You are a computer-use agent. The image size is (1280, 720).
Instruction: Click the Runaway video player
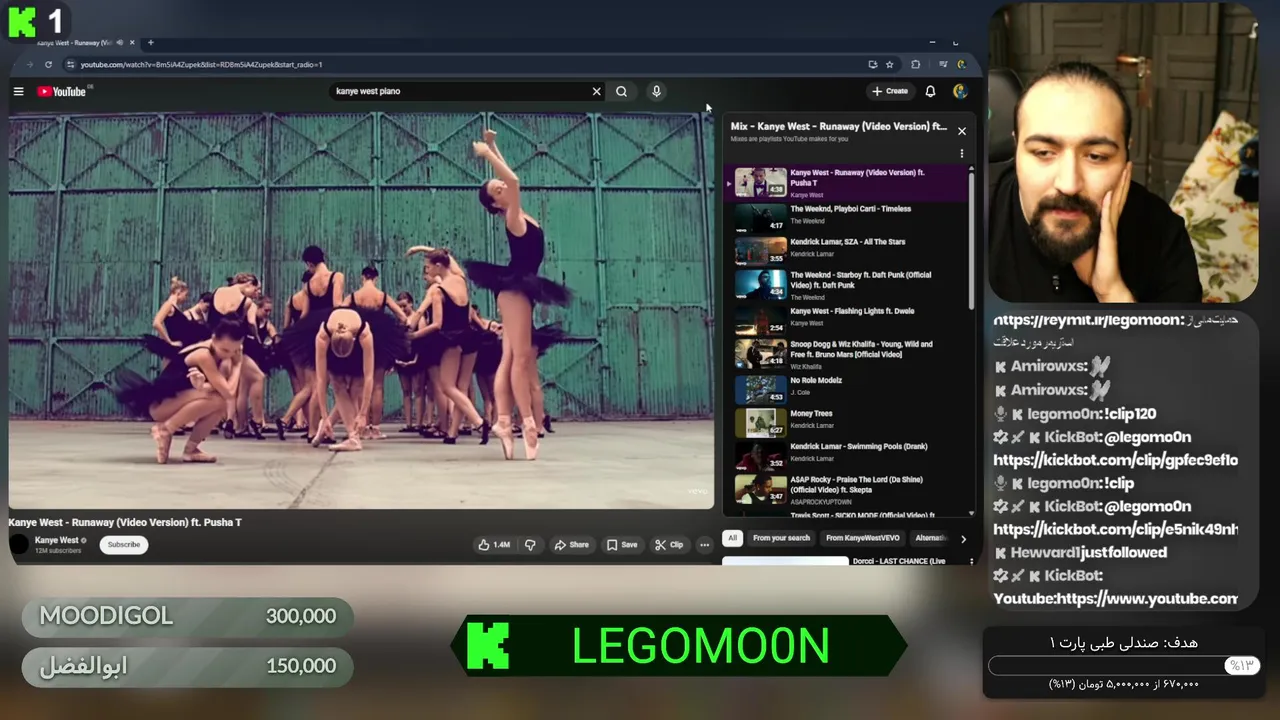(361, 310)
